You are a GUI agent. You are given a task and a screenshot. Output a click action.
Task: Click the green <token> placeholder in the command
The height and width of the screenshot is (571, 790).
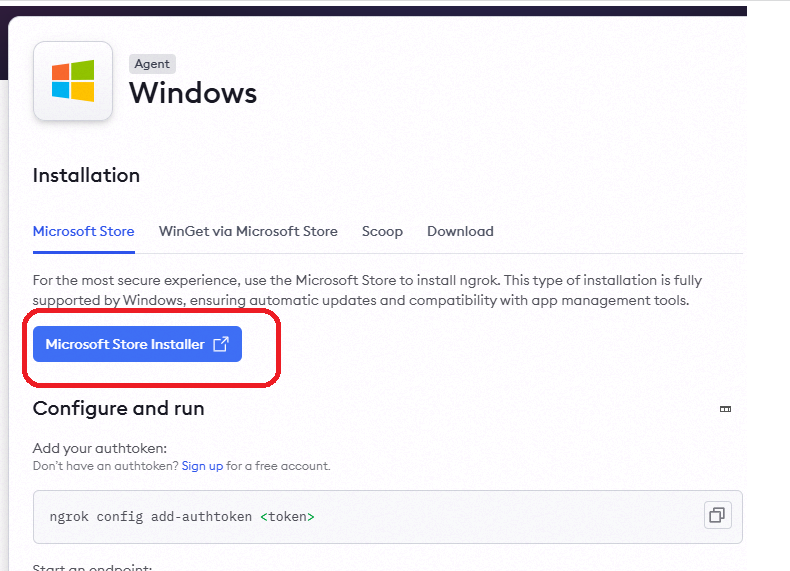click(287, 517)
